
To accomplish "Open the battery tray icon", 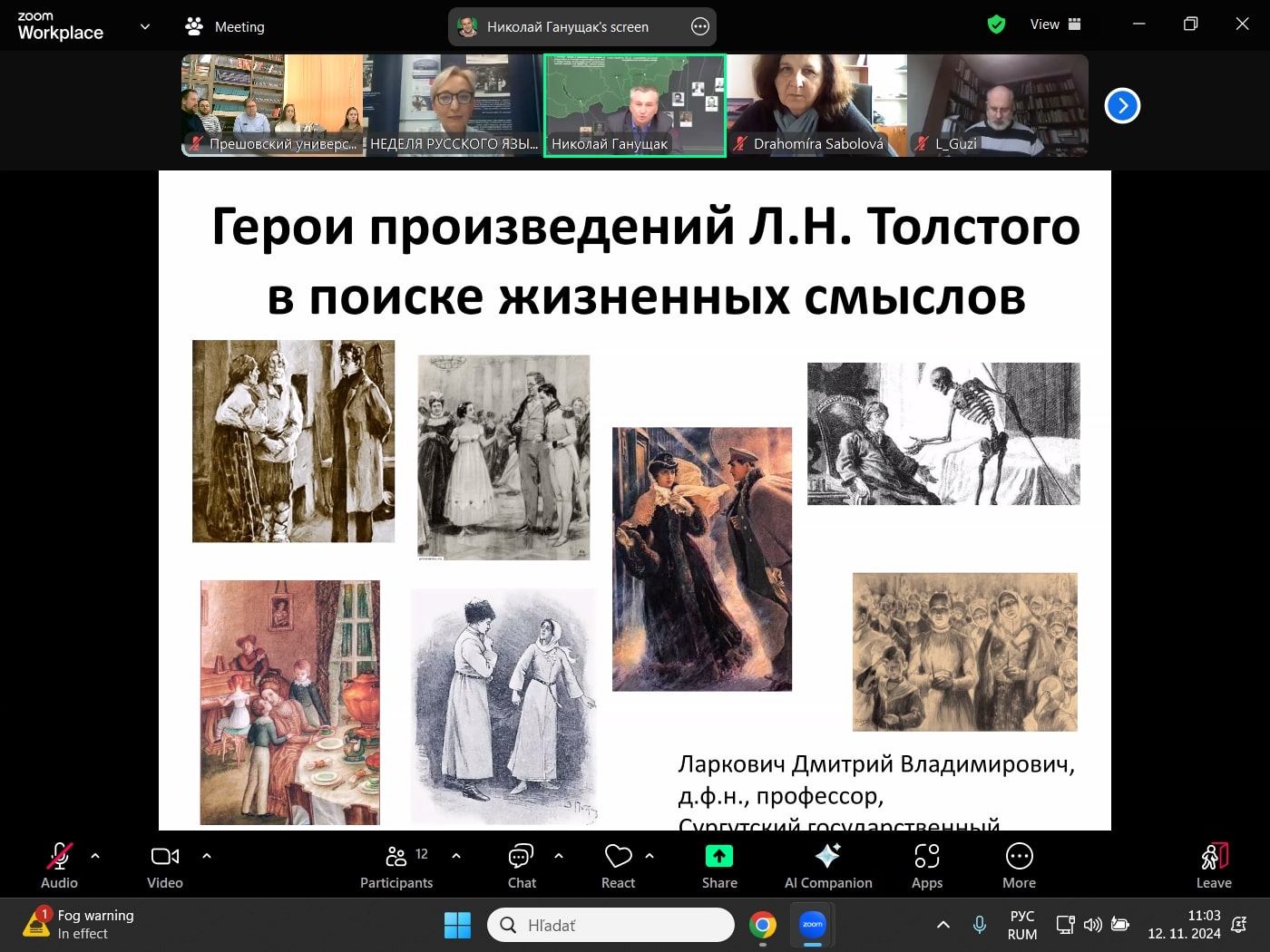I will [1120, 925].
